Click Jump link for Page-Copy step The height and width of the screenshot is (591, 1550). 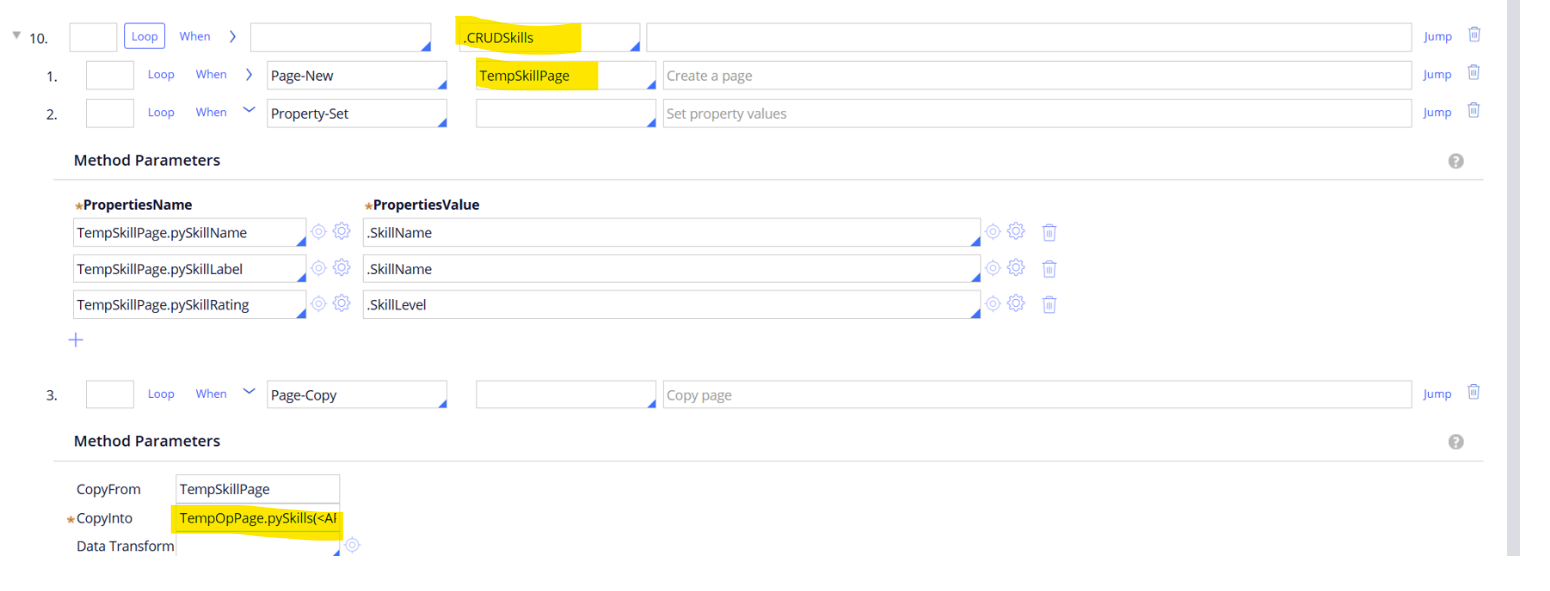pos(1437,394)
